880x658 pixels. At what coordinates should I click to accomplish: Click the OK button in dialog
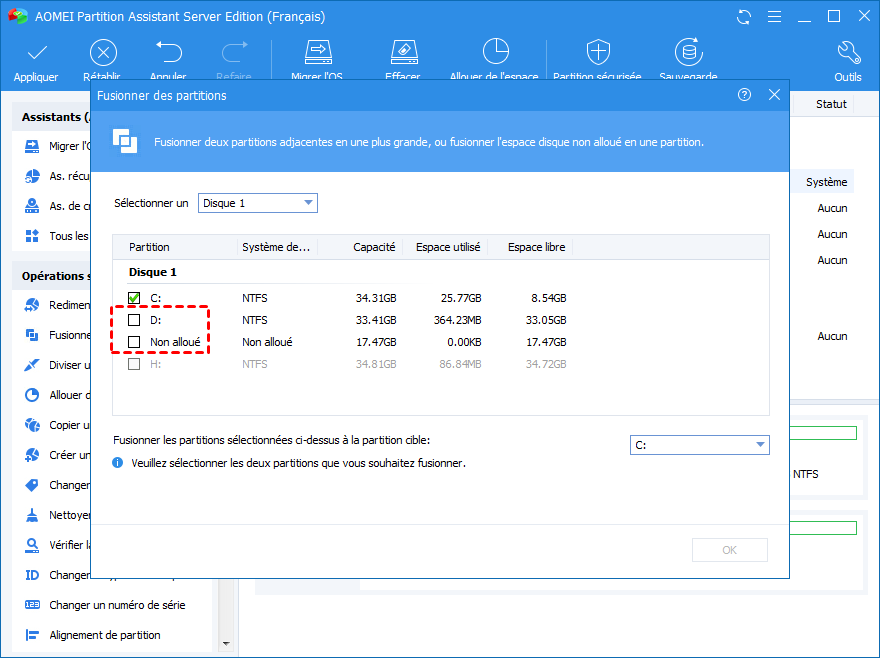[730, 550]
